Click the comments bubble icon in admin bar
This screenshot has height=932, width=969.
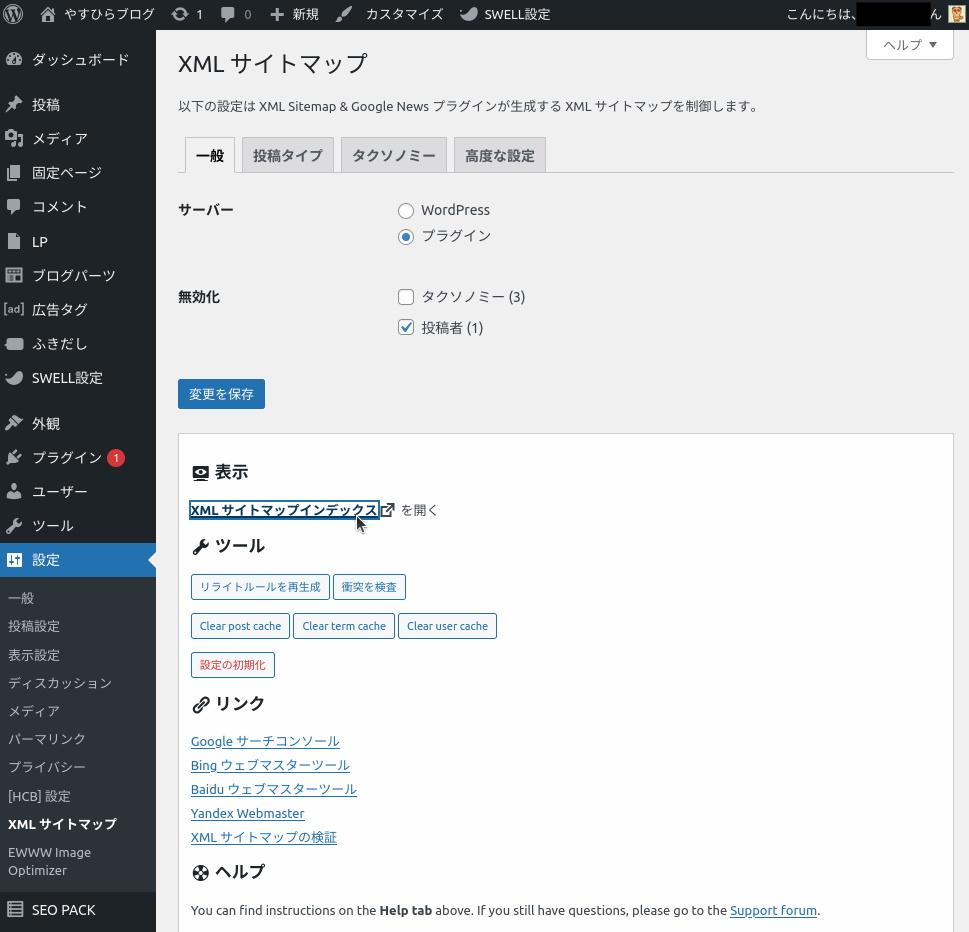pos(228,14)
